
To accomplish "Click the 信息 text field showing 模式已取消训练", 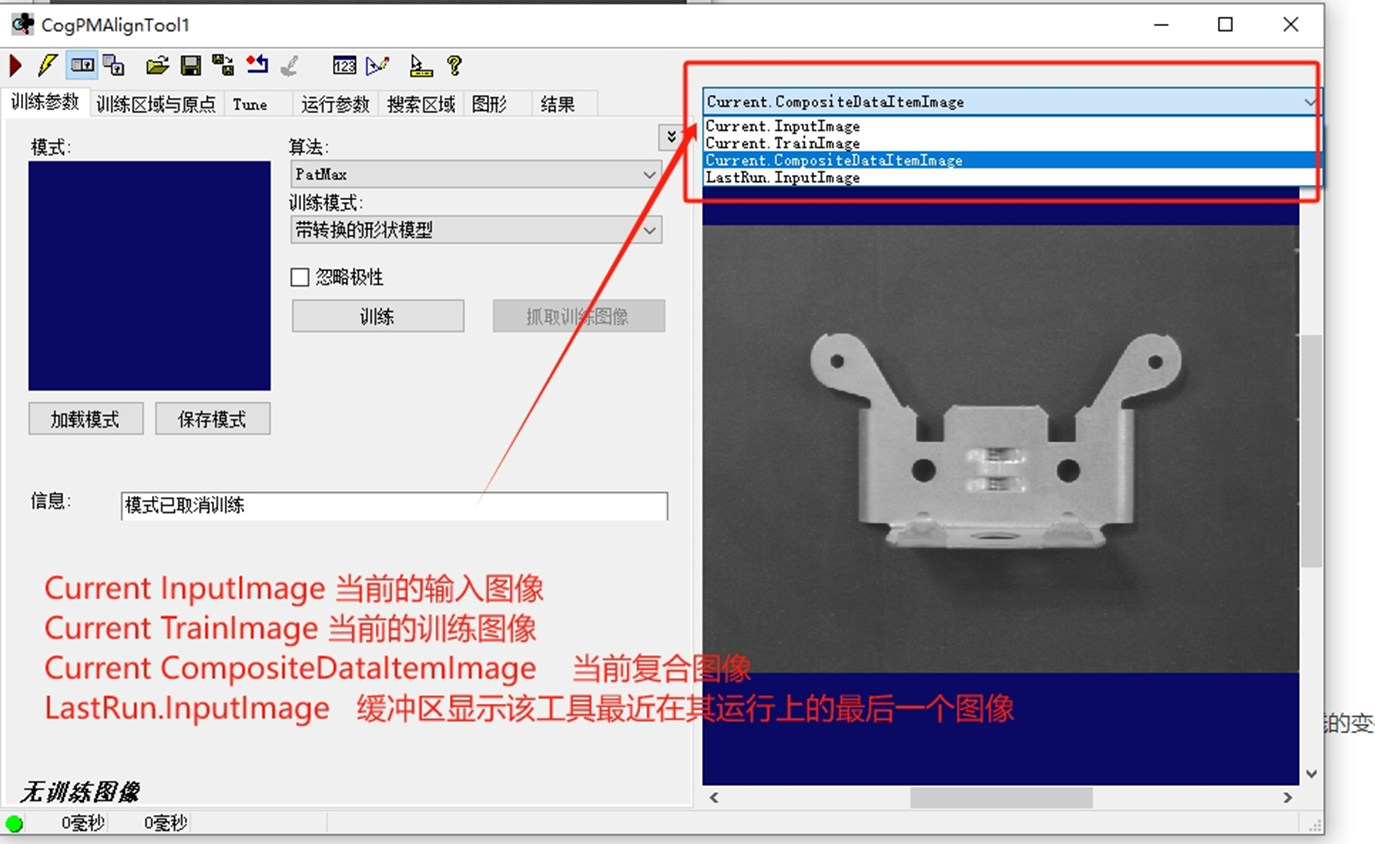I will tap(394, 505).
